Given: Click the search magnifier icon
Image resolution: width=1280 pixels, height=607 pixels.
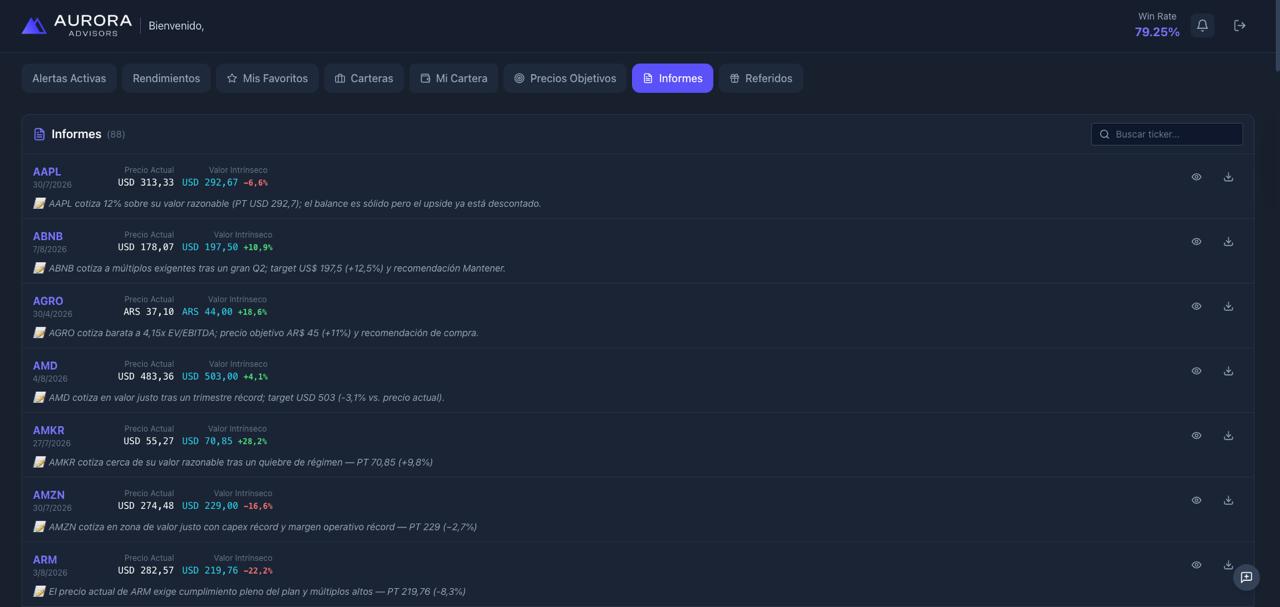Looking at the screenshot, I should pos(1105,134).
